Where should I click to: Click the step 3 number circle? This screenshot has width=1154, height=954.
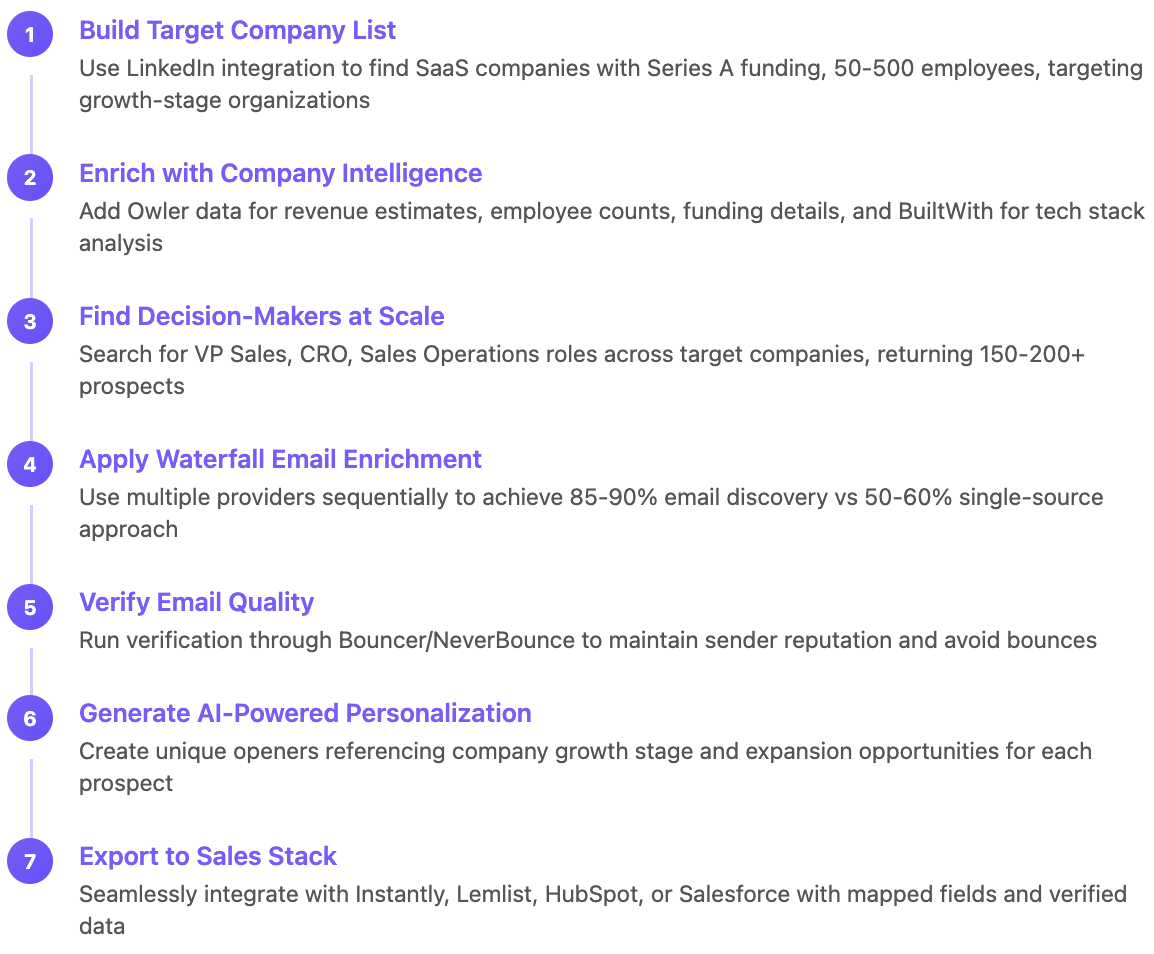(30, 321)
